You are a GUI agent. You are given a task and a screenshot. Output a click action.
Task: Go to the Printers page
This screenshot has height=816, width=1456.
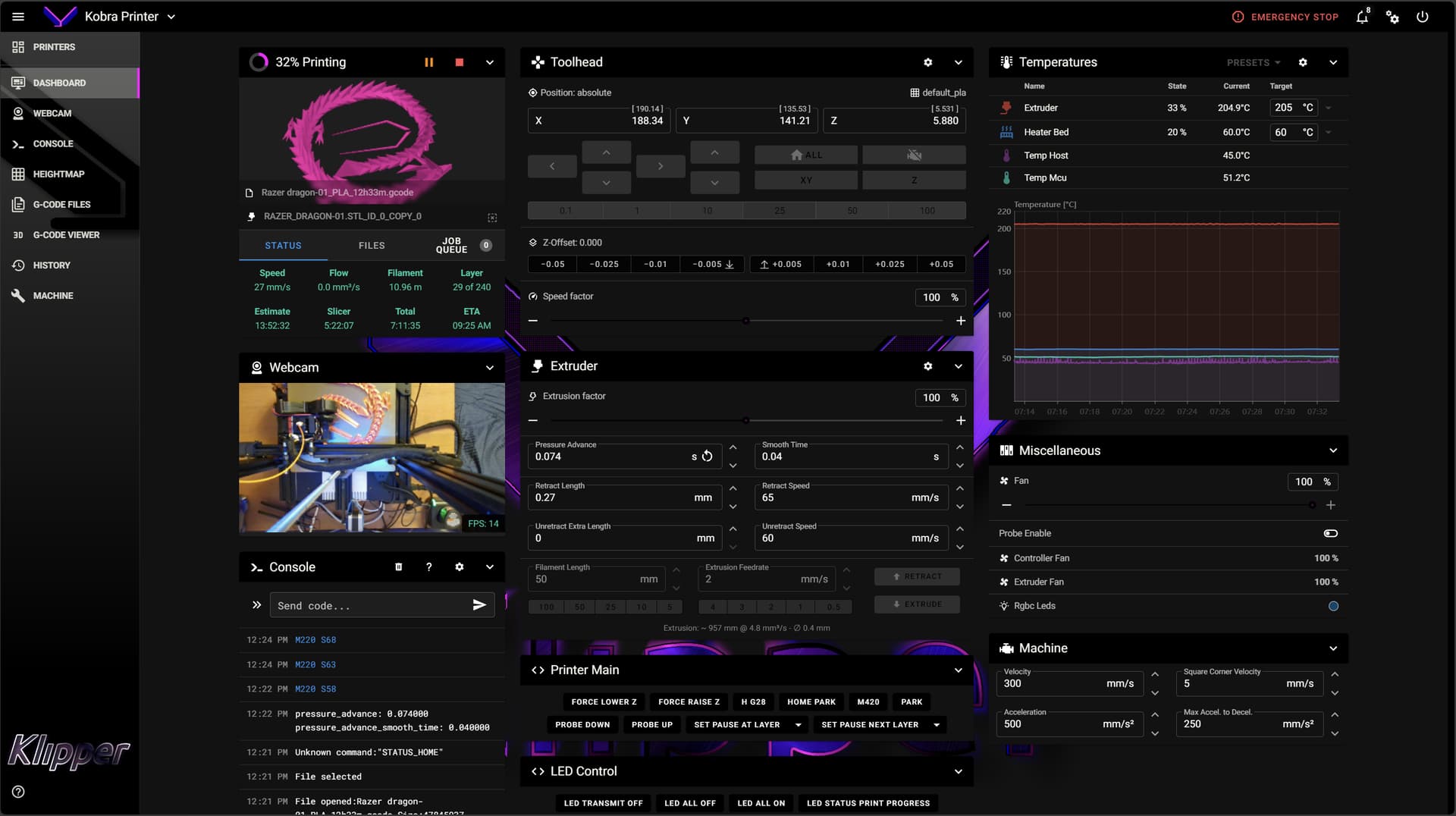[70, 47]
